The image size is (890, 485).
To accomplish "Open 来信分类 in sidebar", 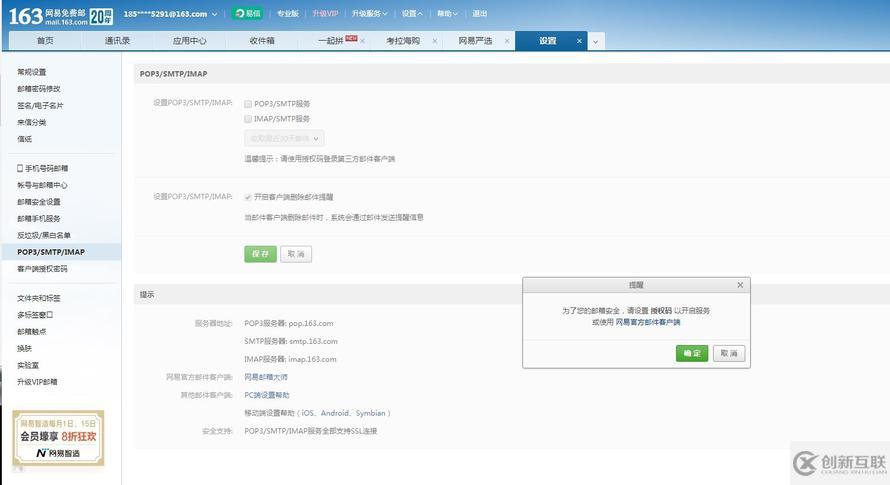I will point(32,122).
